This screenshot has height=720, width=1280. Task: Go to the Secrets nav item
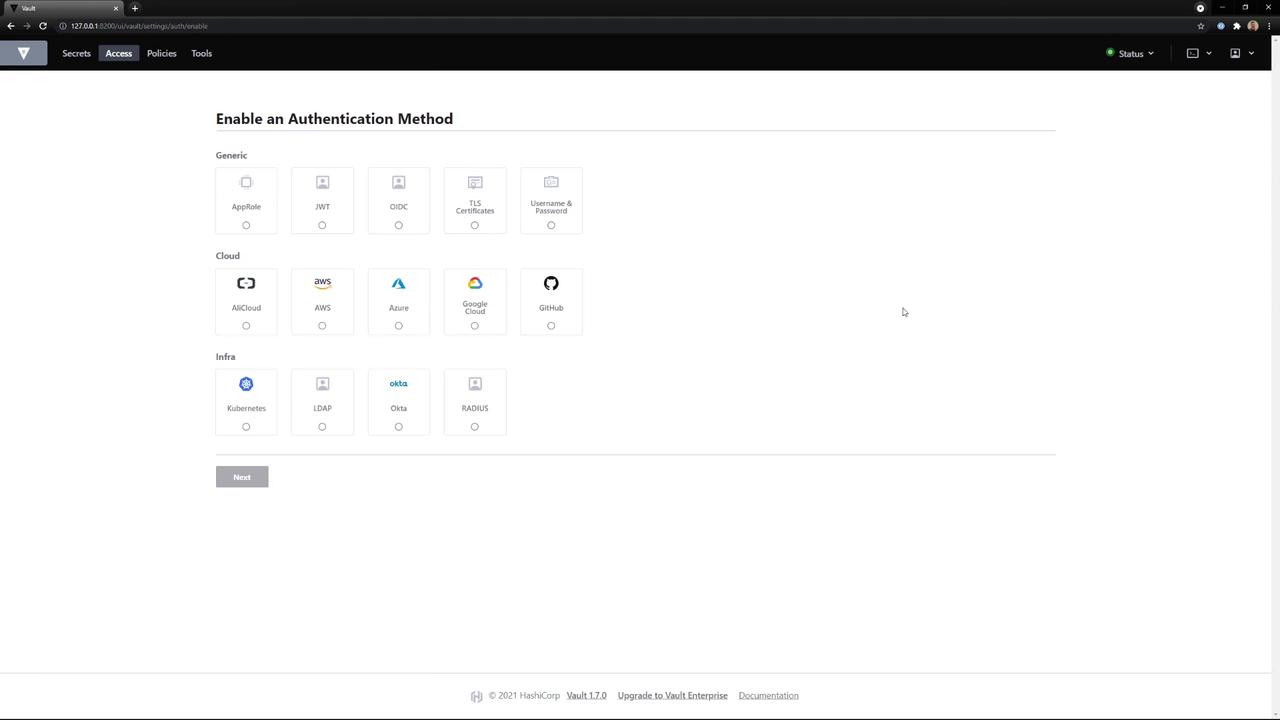pos(76,53)
